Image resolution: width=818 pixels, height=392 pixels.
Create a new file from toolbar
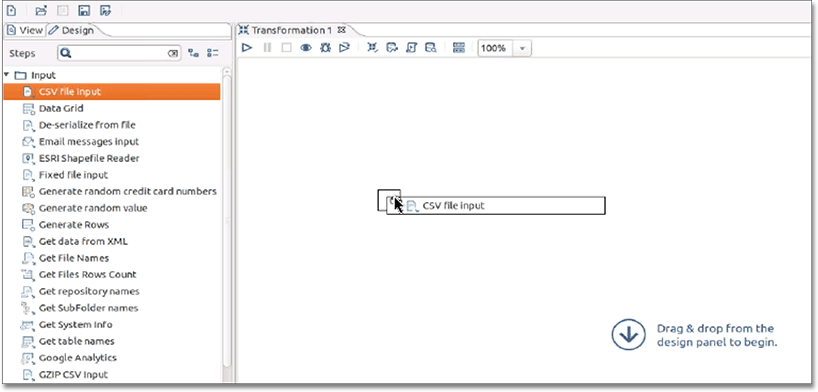[11, 10]
